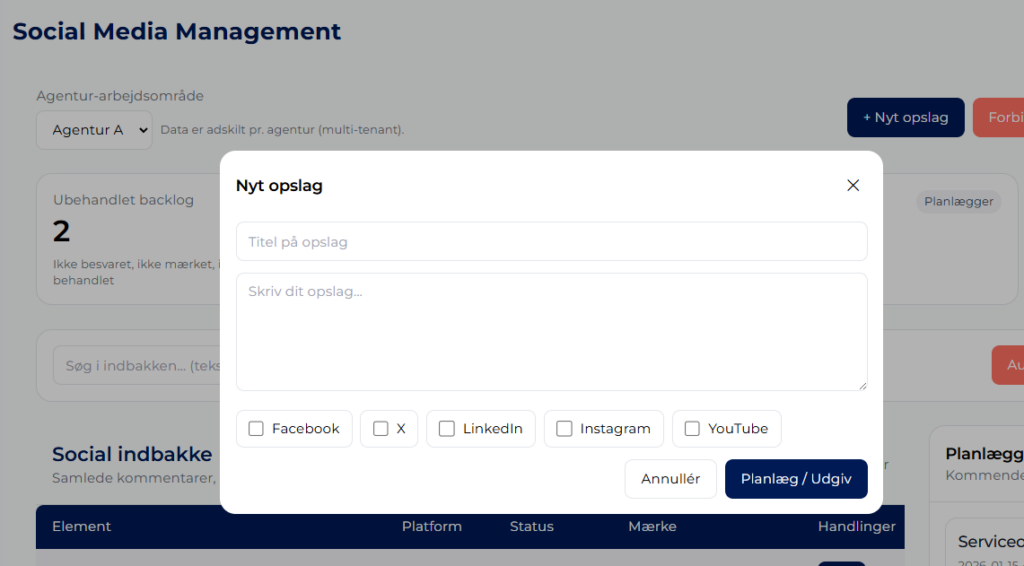Toggle the YouTube checkbox
Screen dimensions: 1024x566
point(692,428)
